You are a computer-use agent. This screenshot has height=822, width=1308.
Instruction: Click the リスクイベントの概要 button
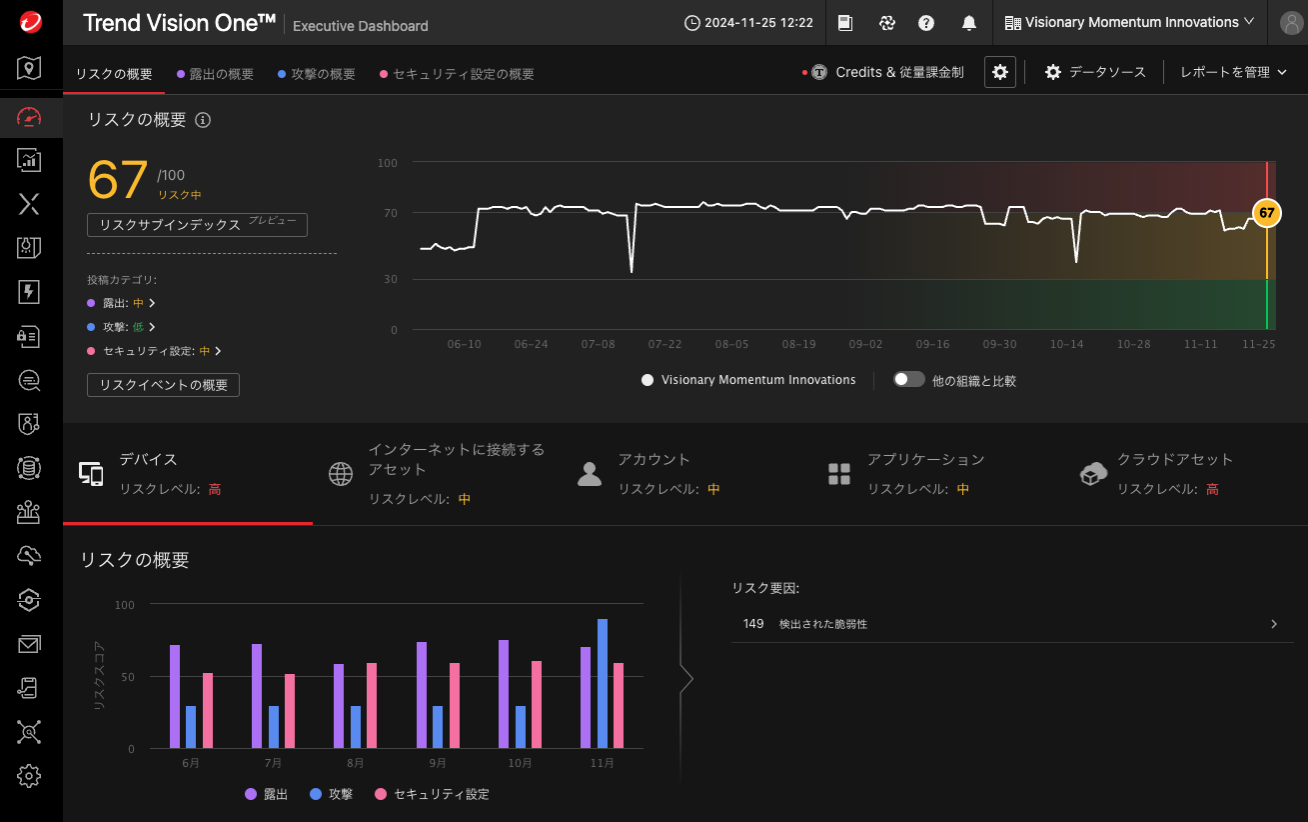point(163,385)
